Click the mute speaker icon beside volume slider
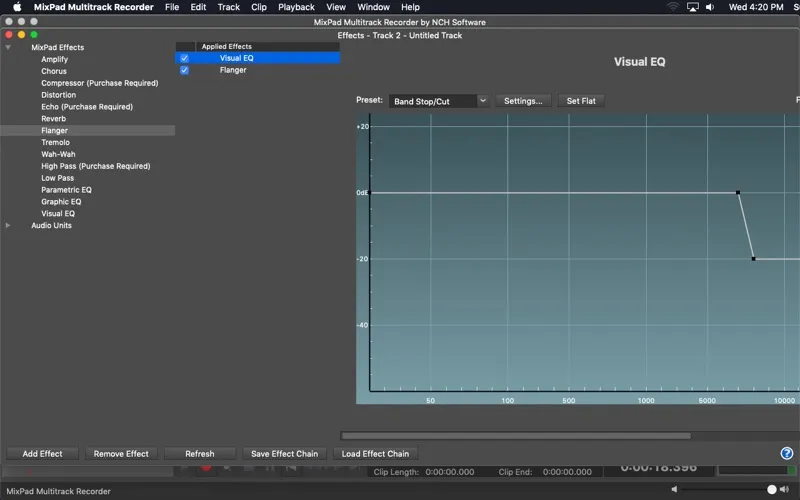The width and height of the screenshot is (800, 500). coord(674,489)
